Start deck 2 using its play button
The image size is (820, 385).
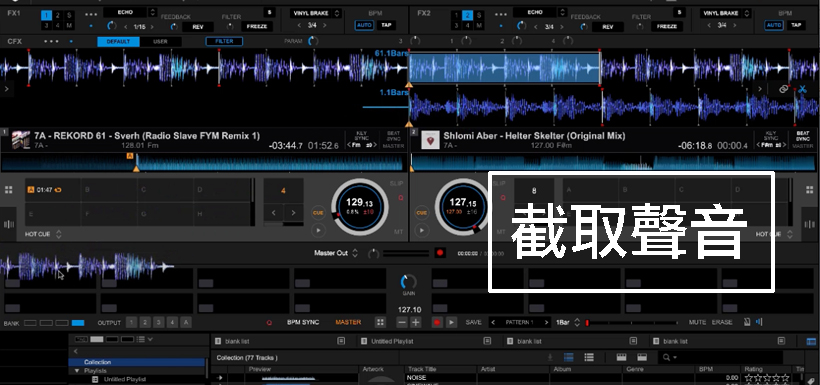[422, 230]
